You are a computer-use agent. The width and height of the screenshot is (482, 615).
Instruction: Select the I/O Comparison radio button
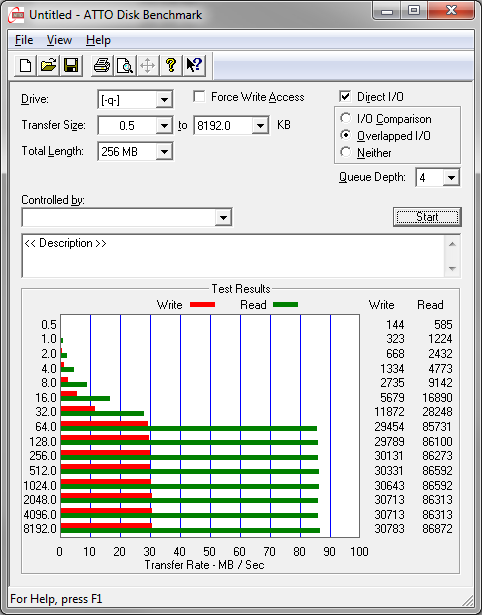pos(346,118)
